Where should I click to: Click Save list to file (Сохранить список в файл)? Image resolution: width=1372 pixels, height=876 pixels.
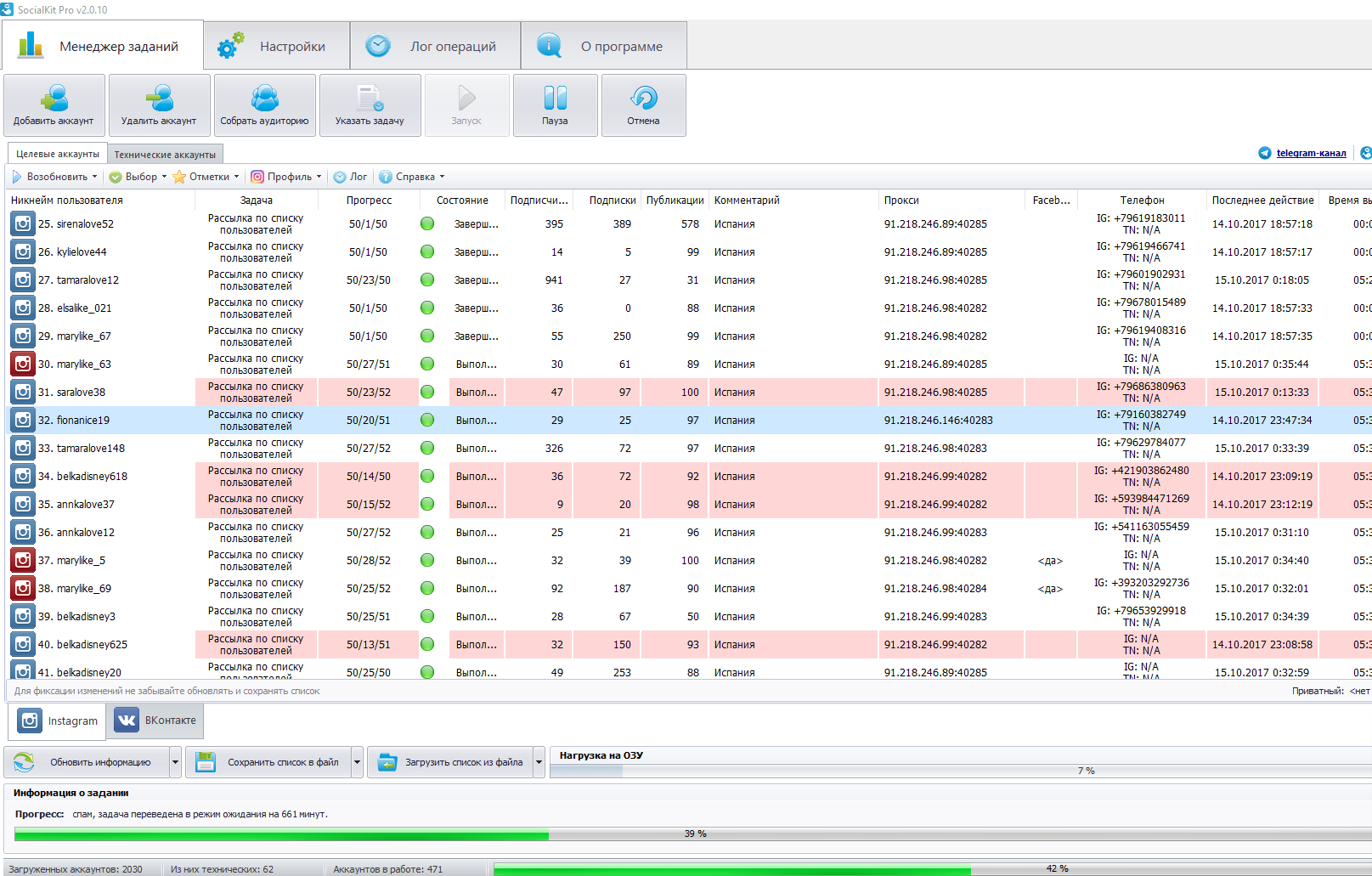click(x=268, y=762)
